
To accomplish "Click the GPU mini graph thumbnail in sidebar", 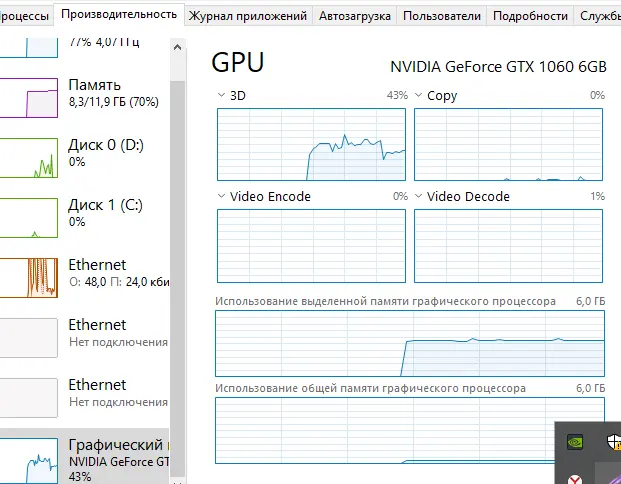I will [x=29, y=460].
